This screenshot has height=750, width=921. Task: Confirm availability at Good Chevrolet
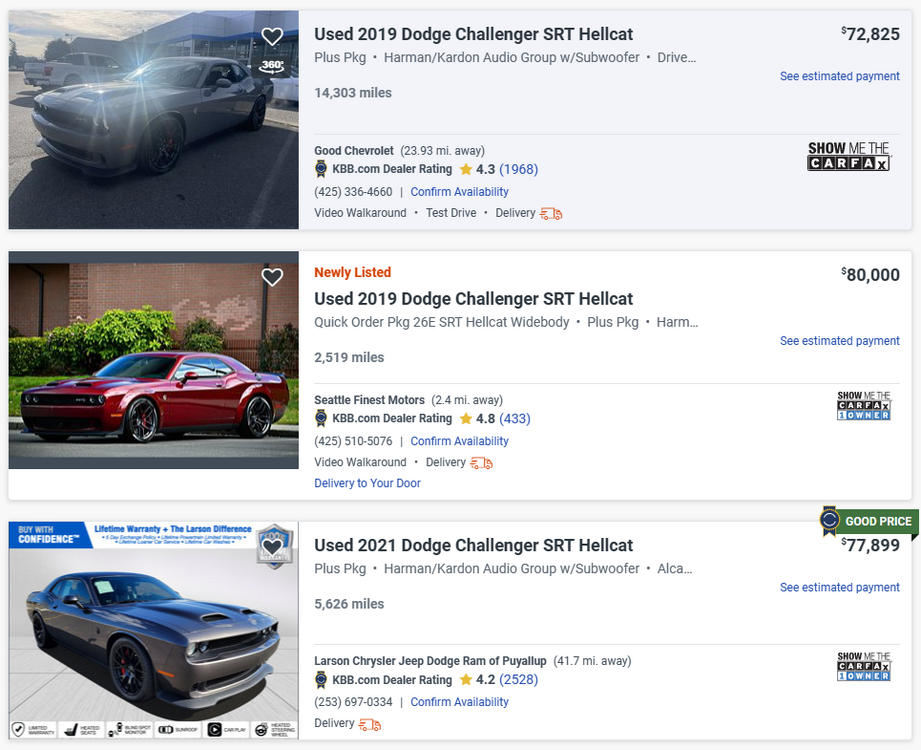pyautogui.click(x=459, y=192)
